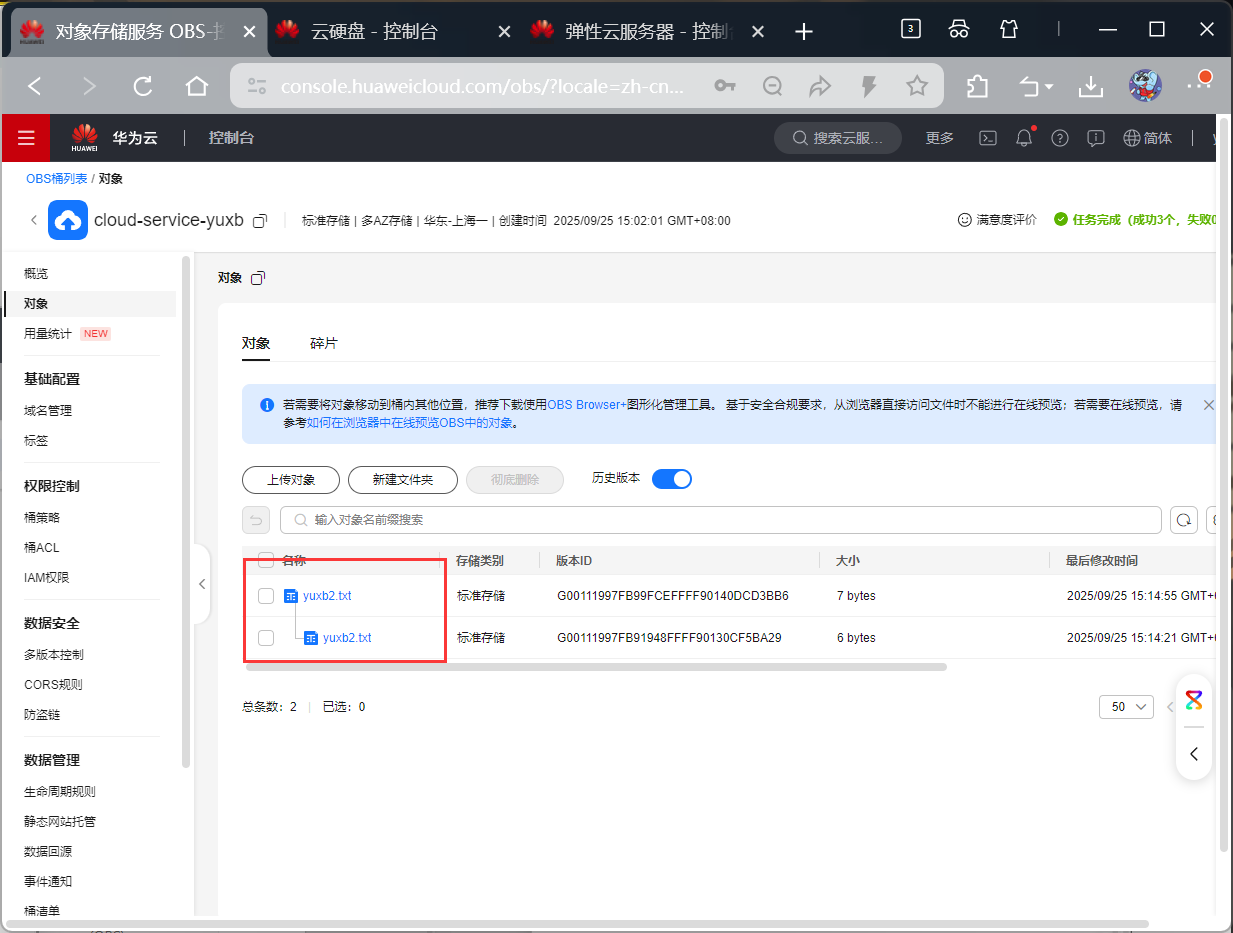Image resolution: width=1233 pixels, height=933 pixels.
Task: Click the undo arrow beside search box
Action: tap(256, 520)
